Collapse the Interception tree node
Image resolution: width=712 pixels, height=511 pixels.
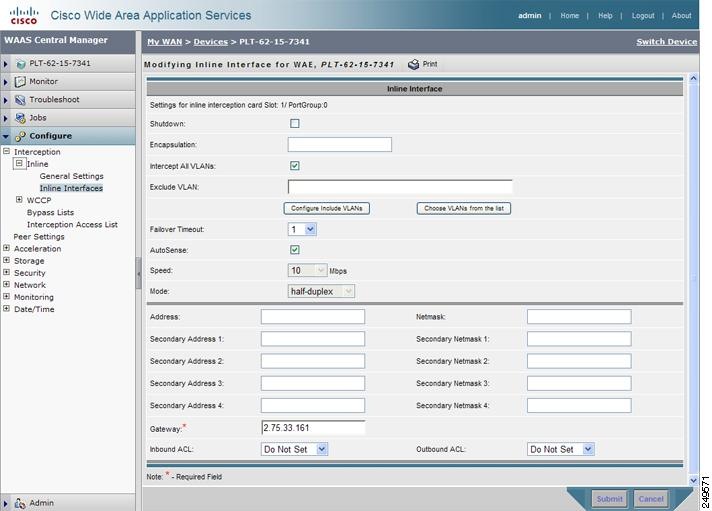(6, 151)
